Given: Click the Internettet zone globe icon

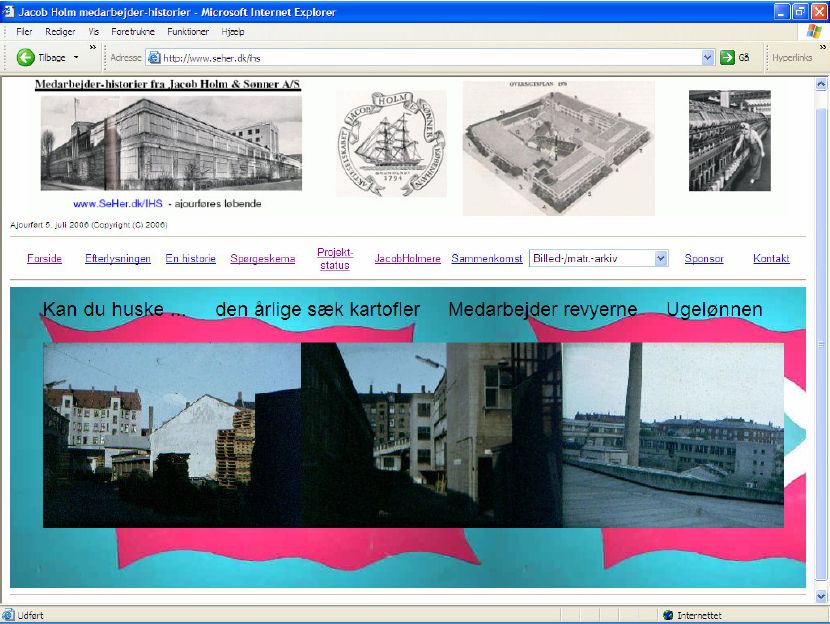Looking at the screenshot, I should click(x=668, y=615).
